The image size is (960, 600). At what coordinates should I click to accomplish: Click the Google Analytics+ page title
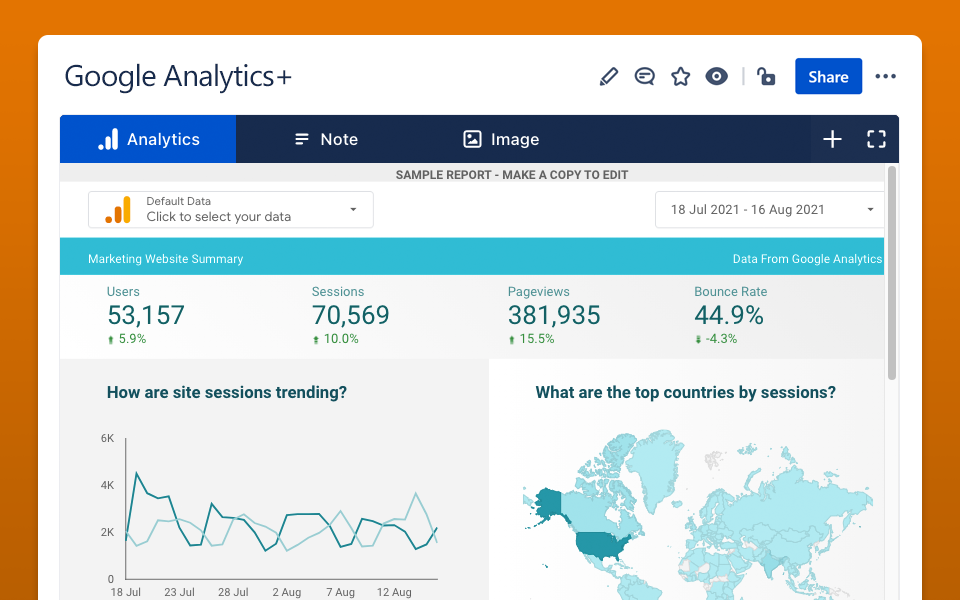(x=178, y=77)
